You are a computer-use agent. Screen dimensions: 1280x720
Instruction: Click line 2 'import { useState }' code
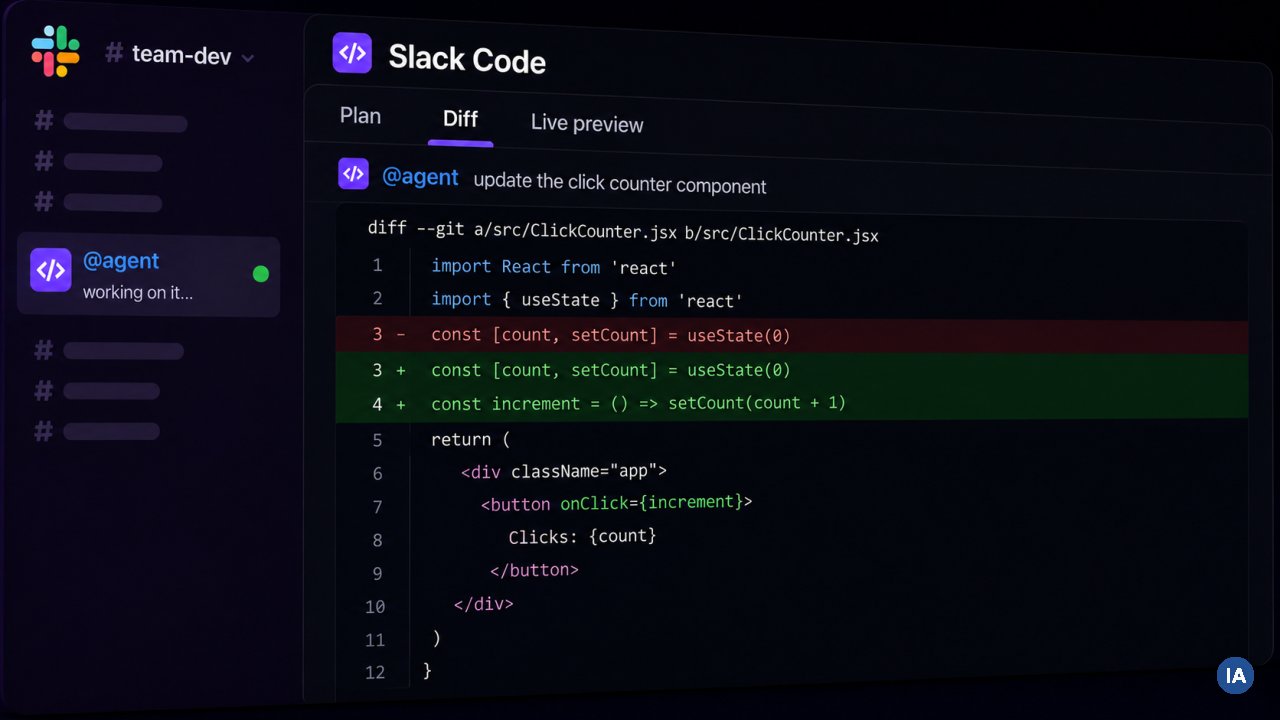(587, 300)
